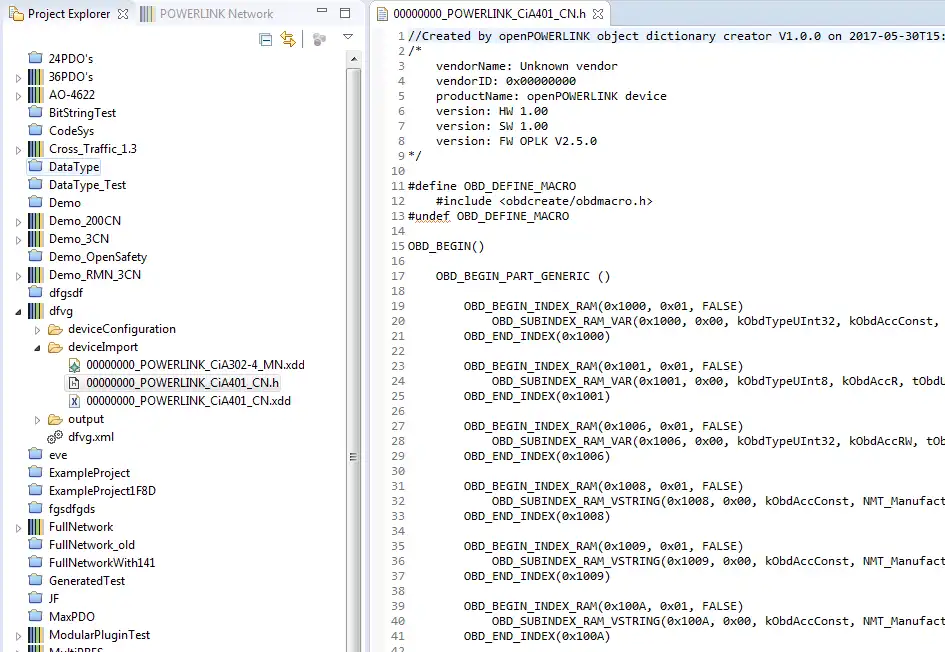Click the CiA302-4_MN.xdd file icon
Viewport: 945px width, 652px height.
tap(74, 365)
